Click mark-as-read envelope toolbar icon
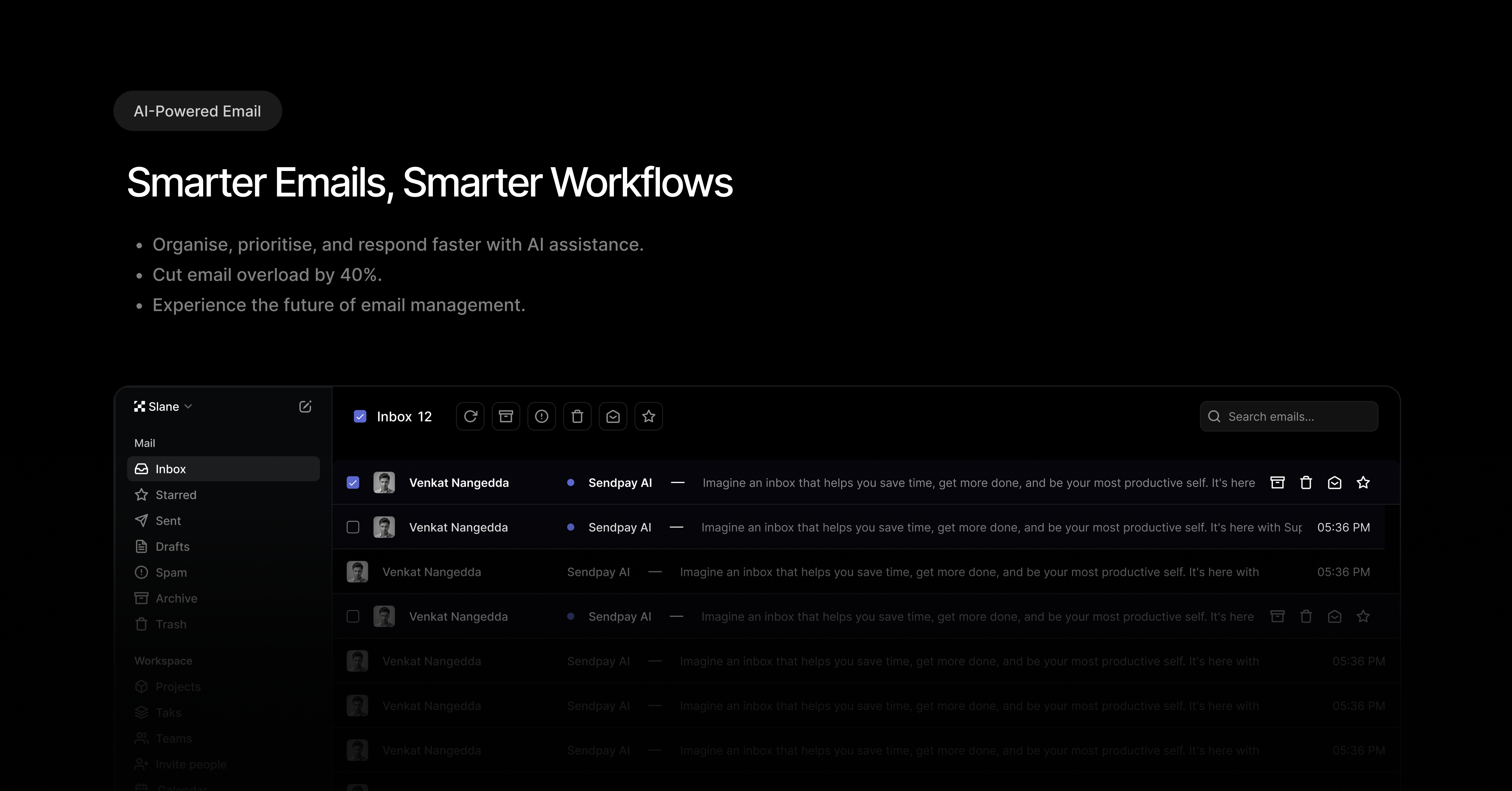 click(613, 417)
